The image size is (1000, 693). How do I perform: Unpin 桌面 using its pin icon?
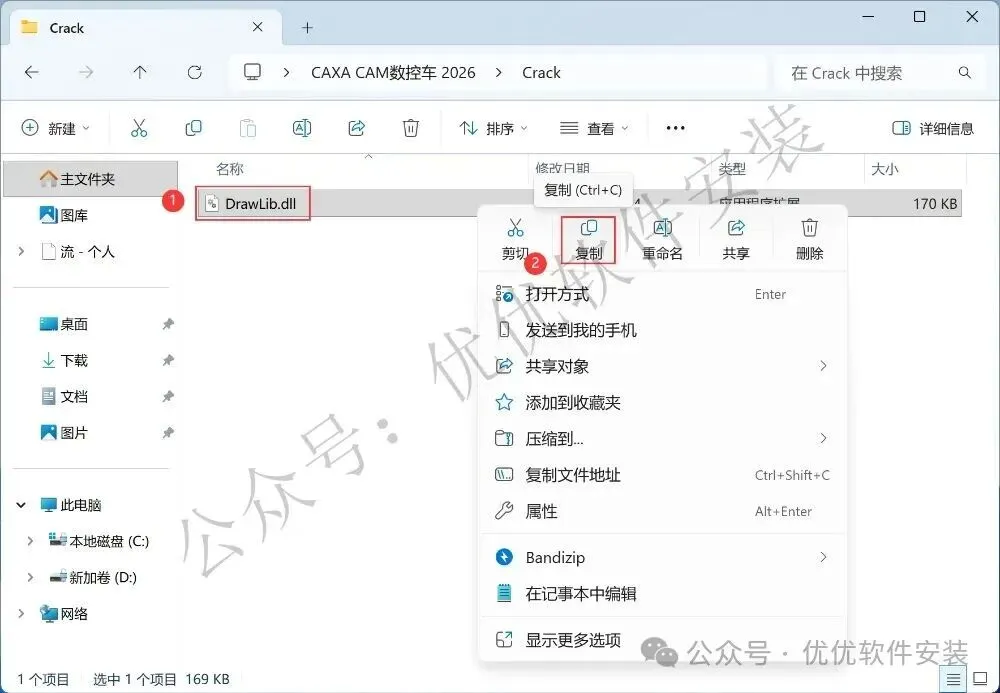click(x=168, y=325)
